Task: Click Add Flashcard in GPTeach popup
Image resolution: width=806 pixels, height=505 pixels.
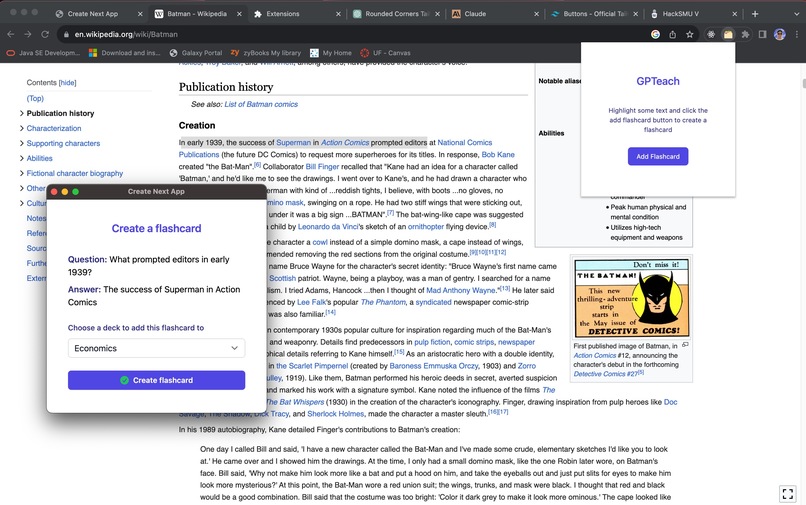Action: [658, 156]
